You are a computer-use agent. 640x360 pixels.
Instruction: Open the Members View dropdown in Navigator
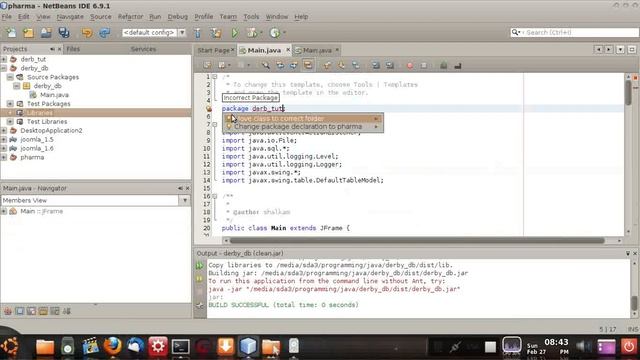click(x=185, y=200)
